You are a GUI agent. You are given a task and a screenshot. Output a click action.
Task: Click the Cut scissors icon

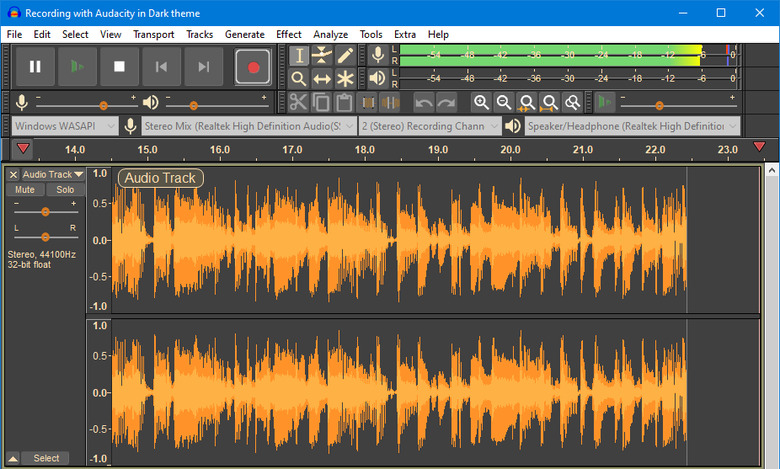(298, 102)
